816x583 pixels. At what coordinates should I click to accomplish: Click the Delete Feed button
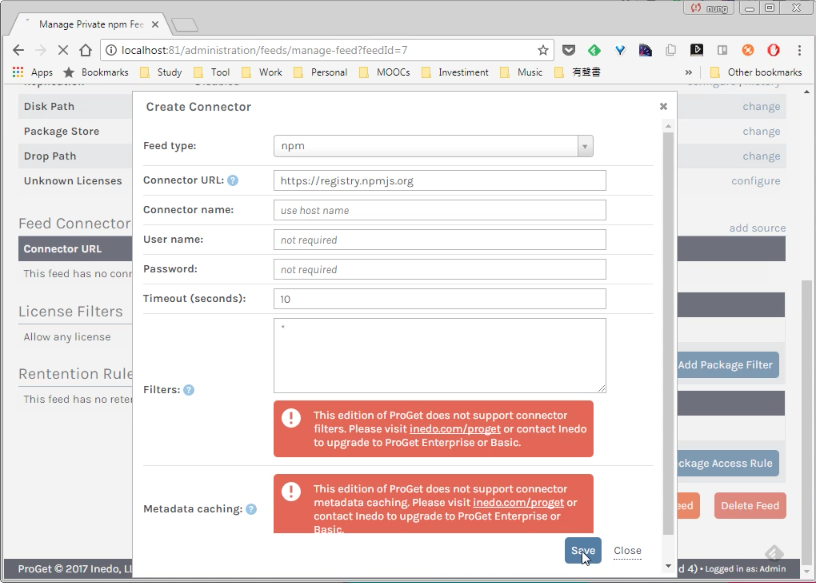click(750, 505)
